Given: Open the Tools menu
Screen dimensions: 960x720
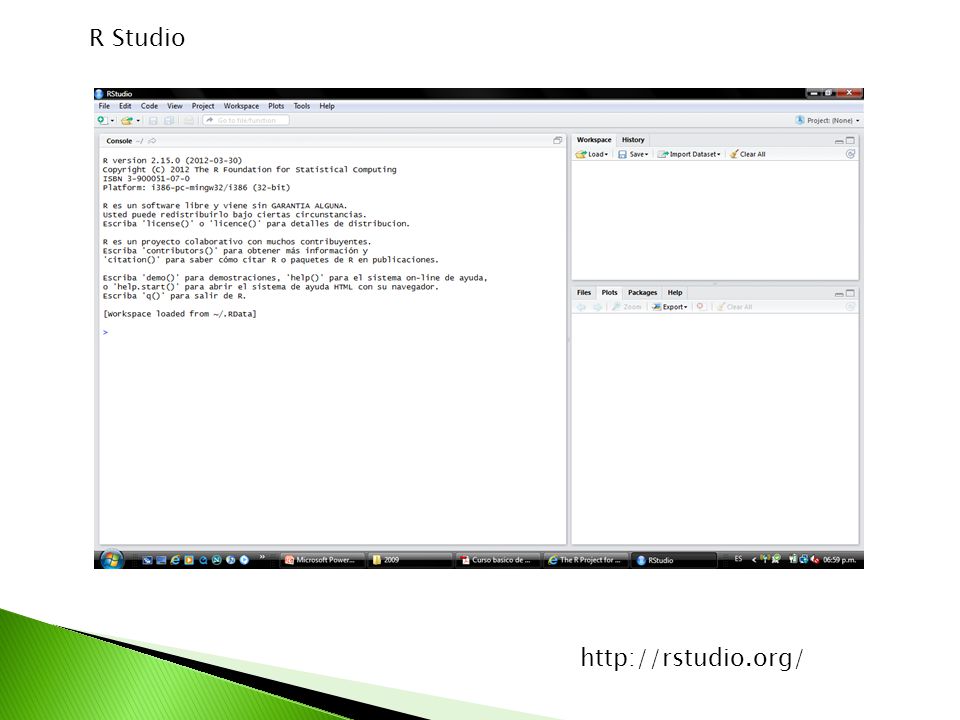Looking at the screenshot, I should (x=302, y=106).
